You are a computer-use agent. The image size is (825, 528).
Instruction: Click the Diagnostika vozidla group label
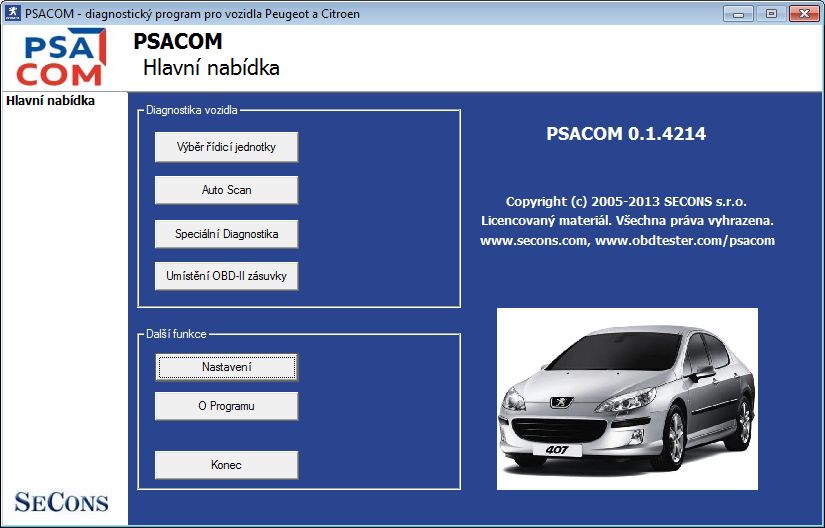pos(192,110)
